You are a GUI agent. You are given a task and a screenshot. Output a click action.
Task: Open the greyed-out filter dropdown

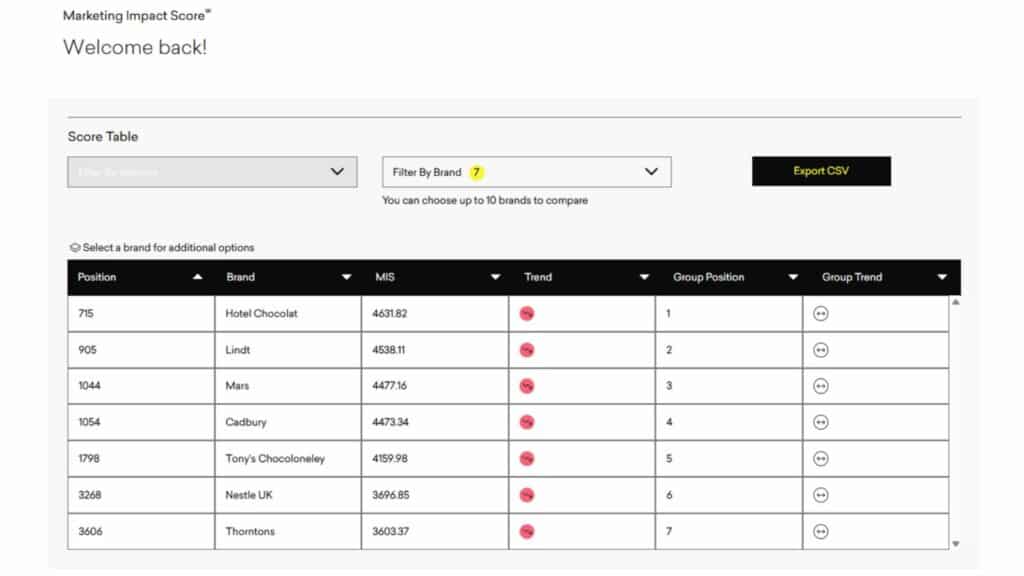click(212, 172)
